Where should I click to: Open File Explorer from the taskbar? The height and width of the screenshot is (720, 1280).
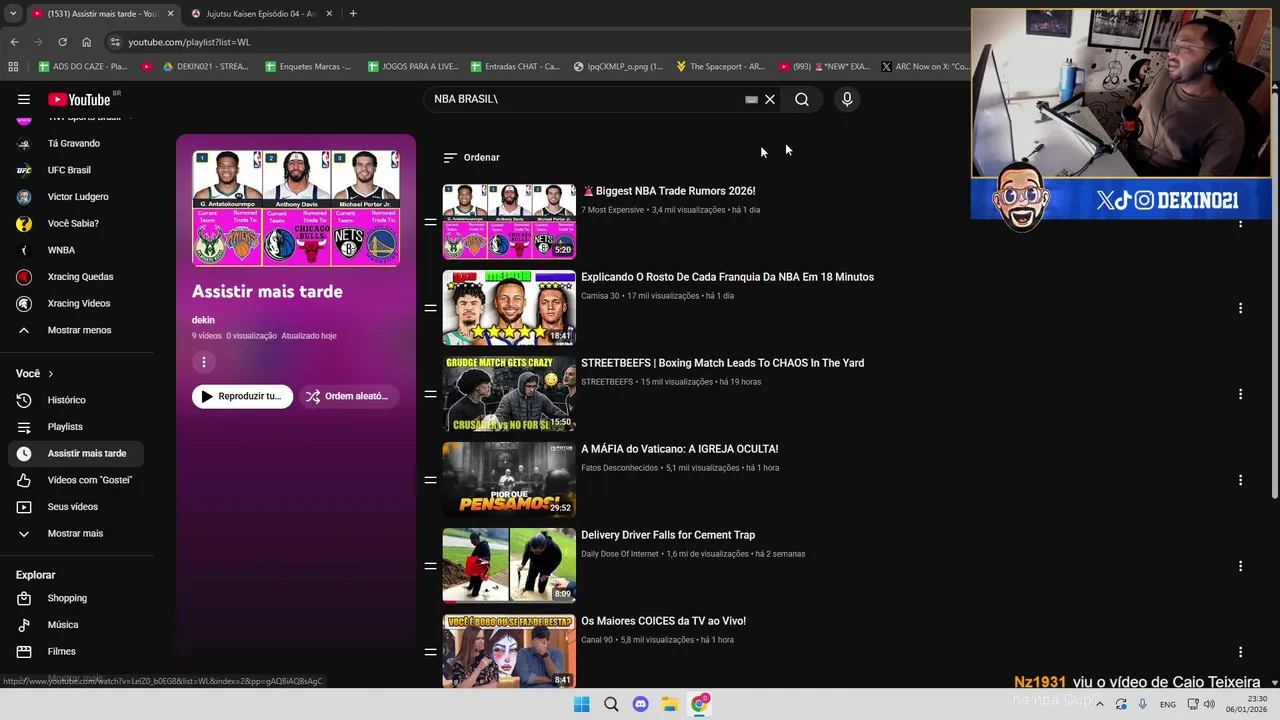point(670,704)
